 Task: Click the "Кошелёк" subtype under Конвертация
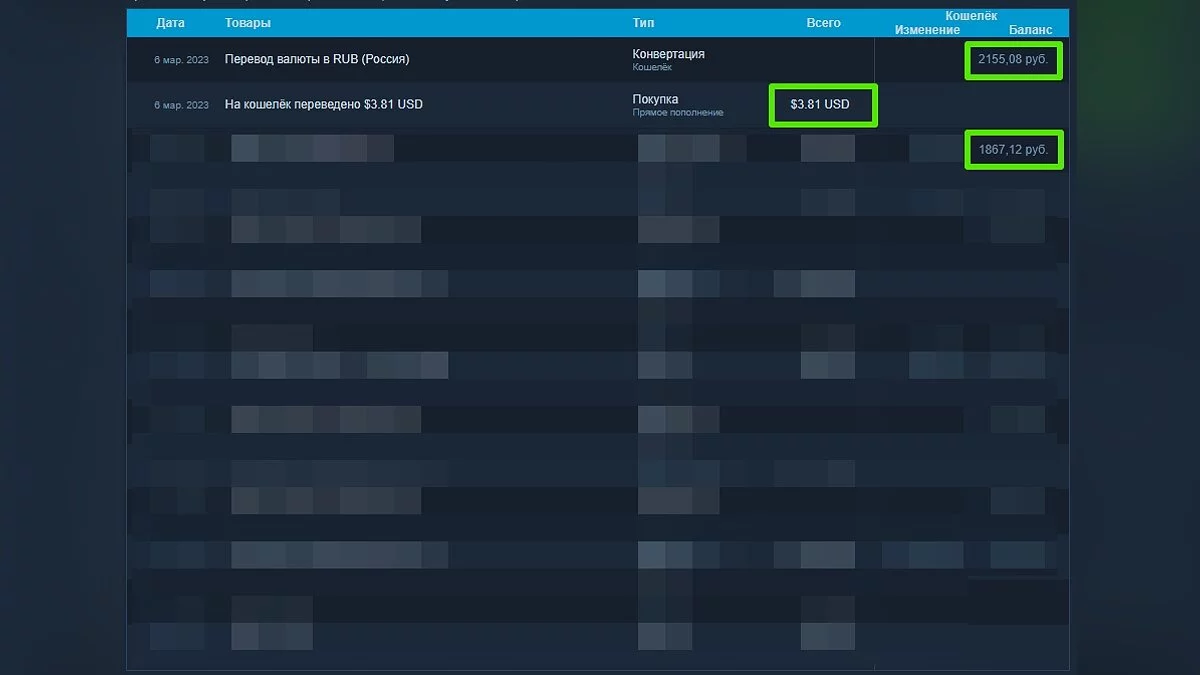click(x=652, y=68)
